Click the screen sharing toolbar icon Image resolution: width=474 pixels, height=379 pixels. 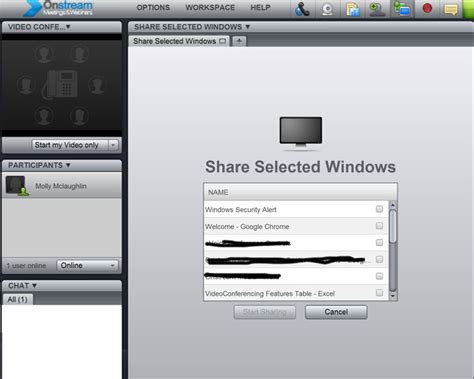pos(402,8)
